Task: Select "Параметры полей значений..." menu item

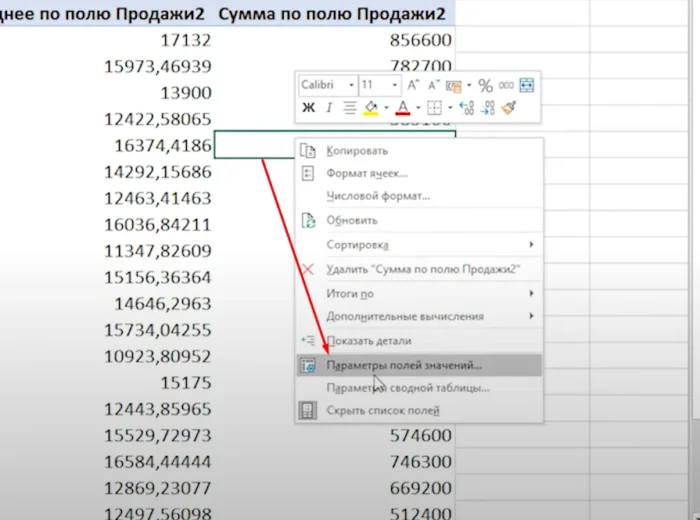Action: tap(404, 366)
